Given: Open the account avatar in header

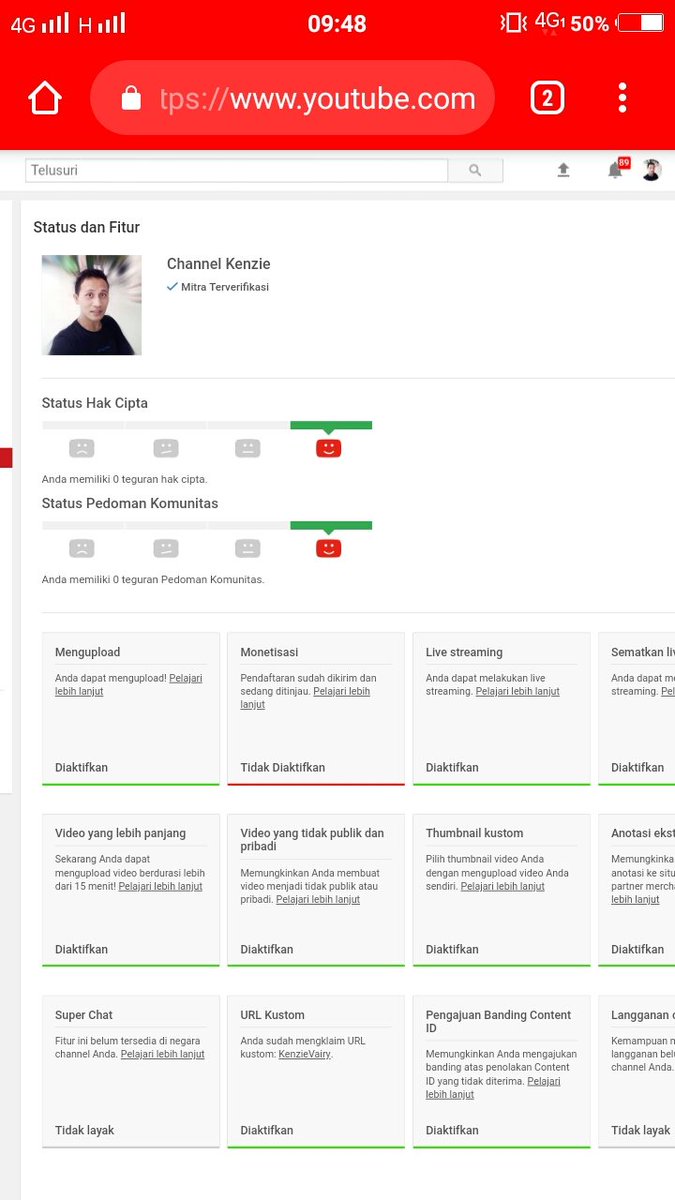Looking at the screenshot, I should click(651, 171).
